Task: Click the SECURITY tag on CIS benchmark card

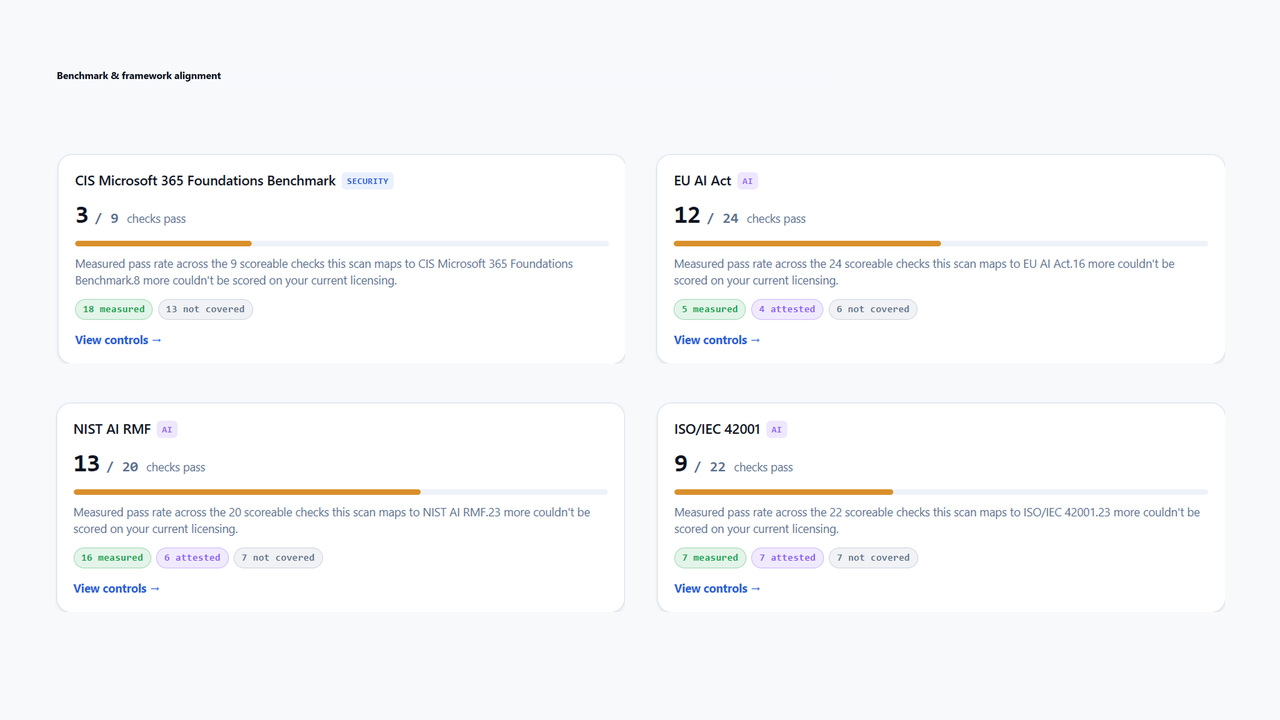Action: [x=368, y=181]
